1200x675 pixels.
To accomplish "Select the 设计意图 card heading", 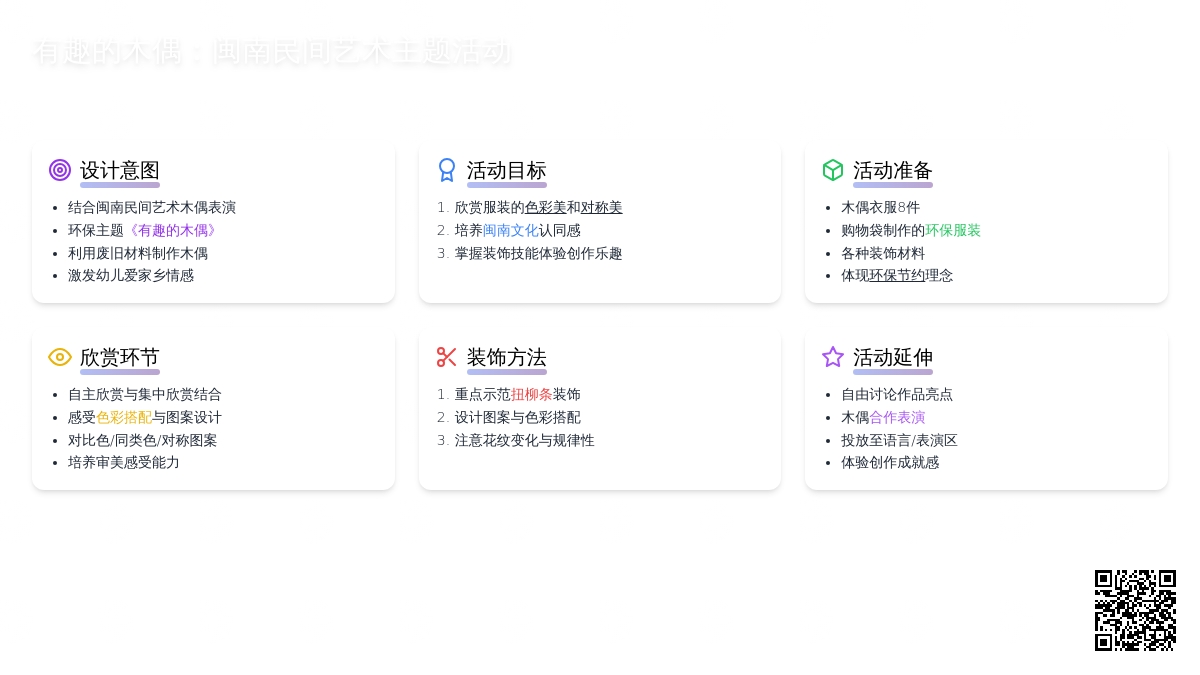I will (120, 170).
